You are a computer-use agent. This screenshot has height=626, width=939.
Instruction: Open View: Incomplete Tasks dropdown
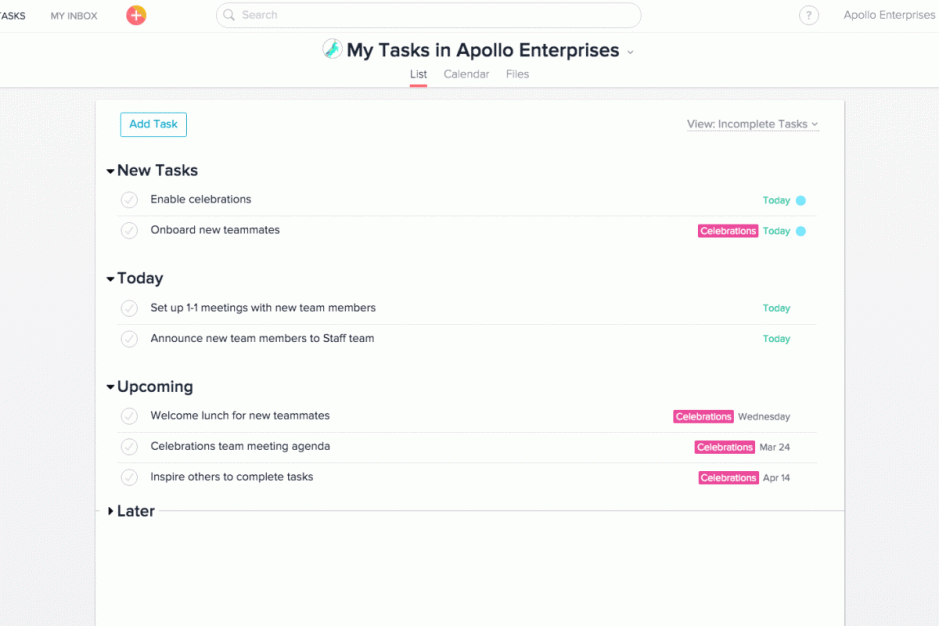pos(752,124)
